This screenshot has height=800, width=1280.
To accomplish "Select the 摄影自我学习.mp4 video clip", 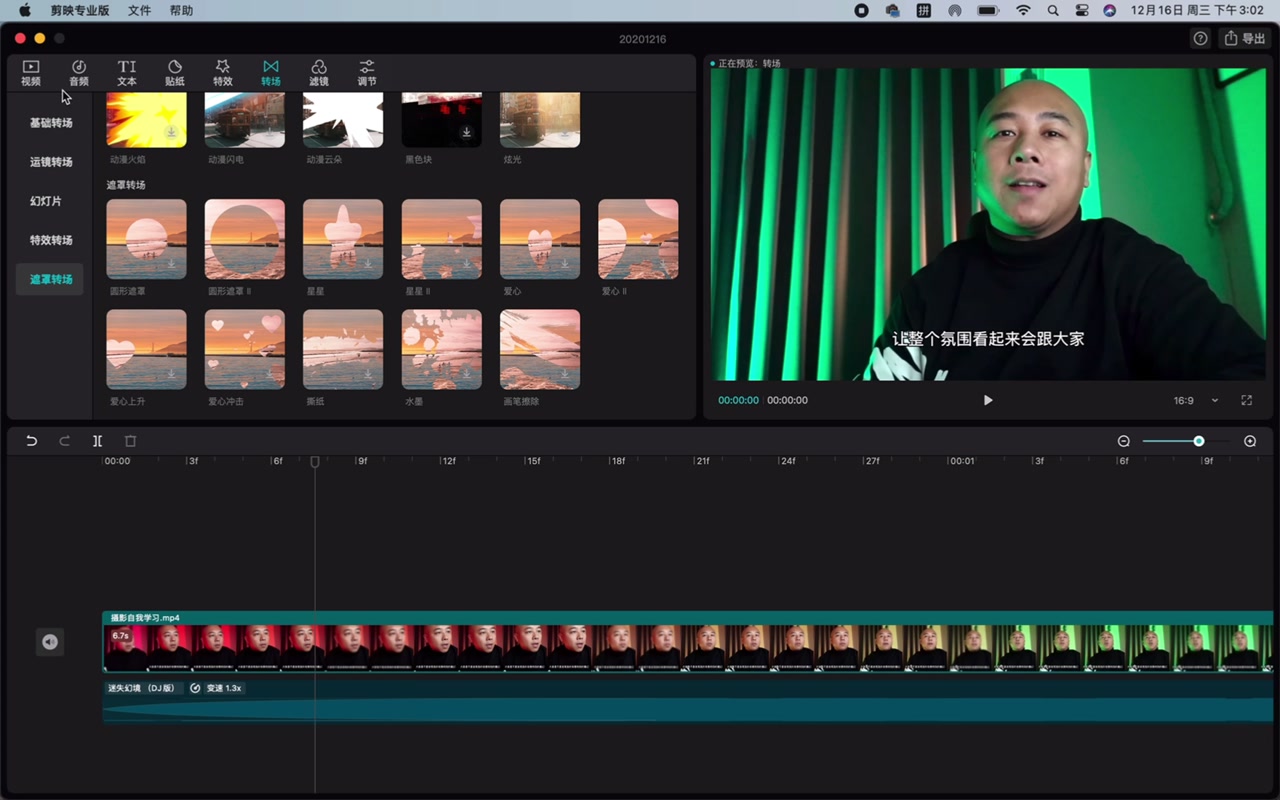I will click(x=688, y=642).
